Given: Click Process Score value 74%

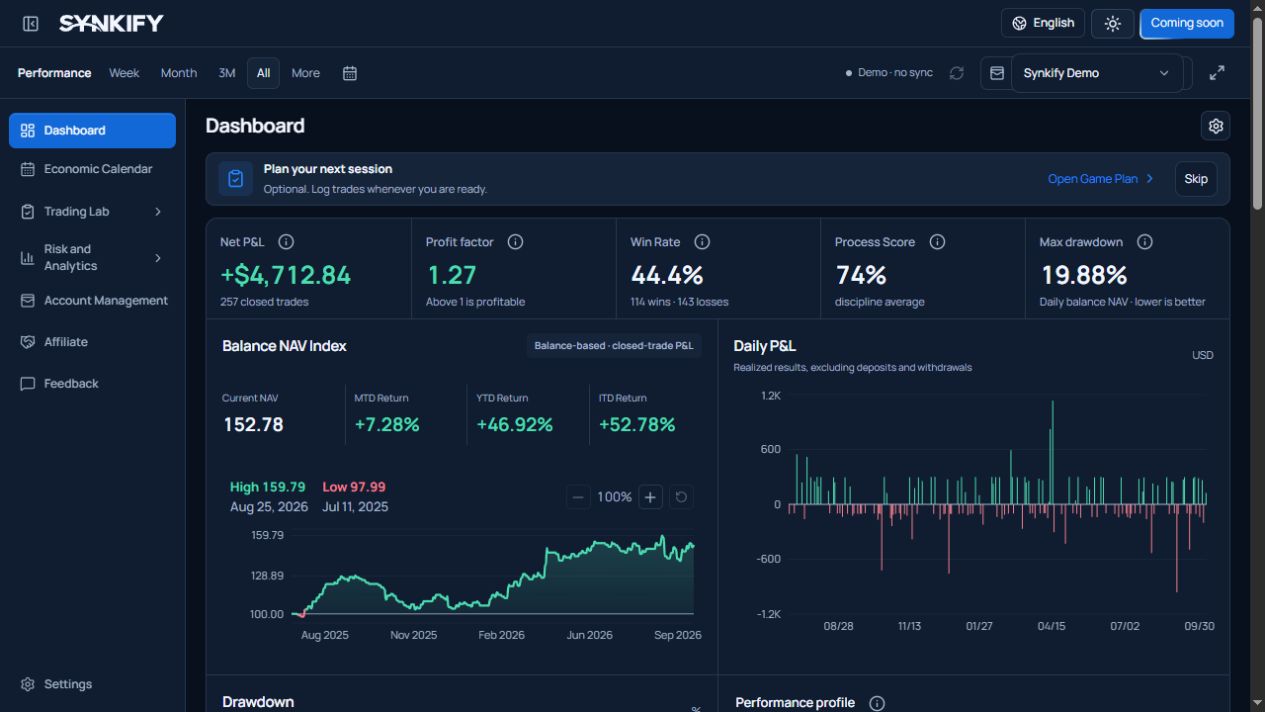Looking at the screenshot, I should pyautogui.click(x=861, y=275).
